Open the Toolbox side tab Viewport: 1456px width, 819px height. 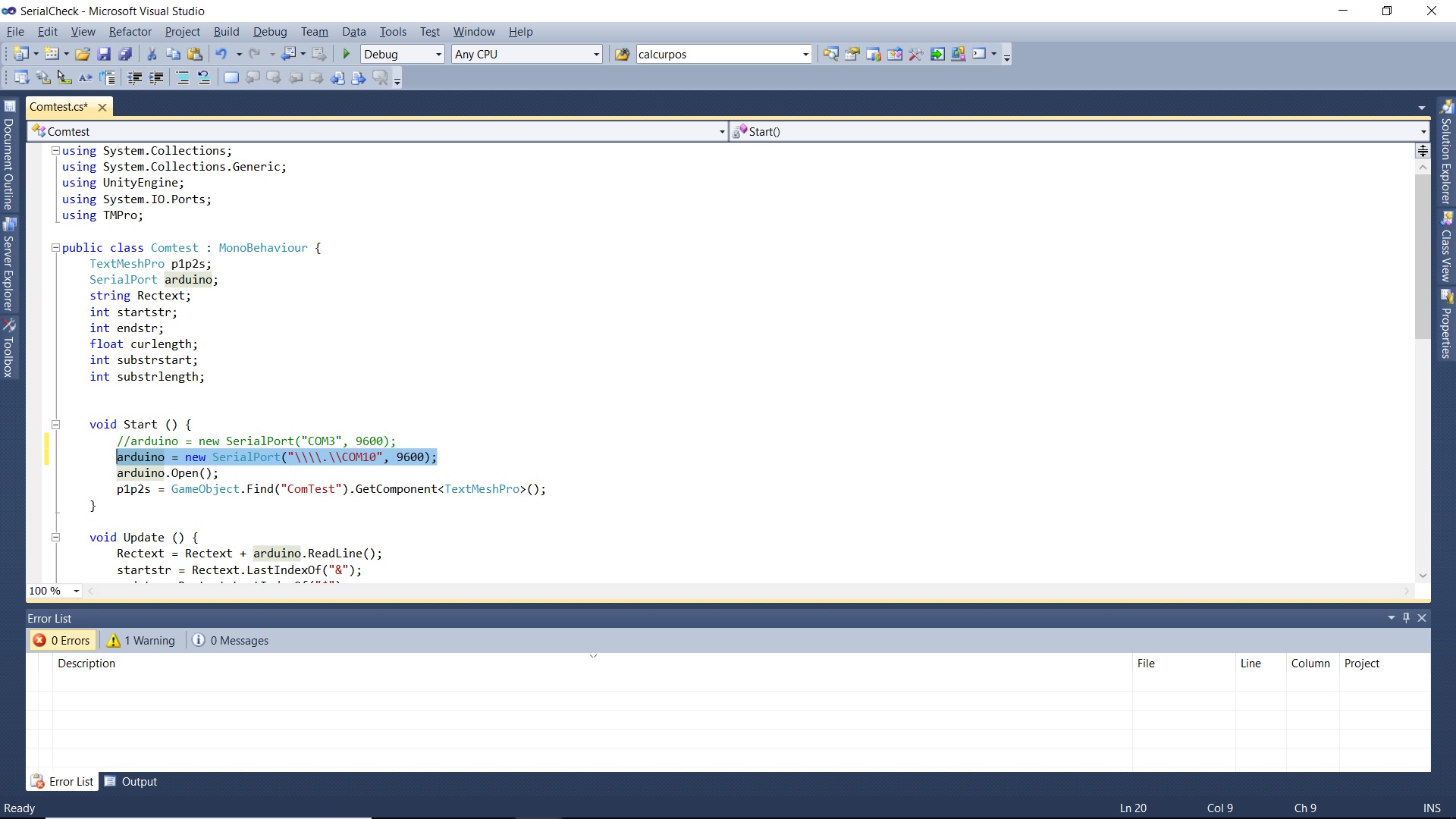[8, 349]
